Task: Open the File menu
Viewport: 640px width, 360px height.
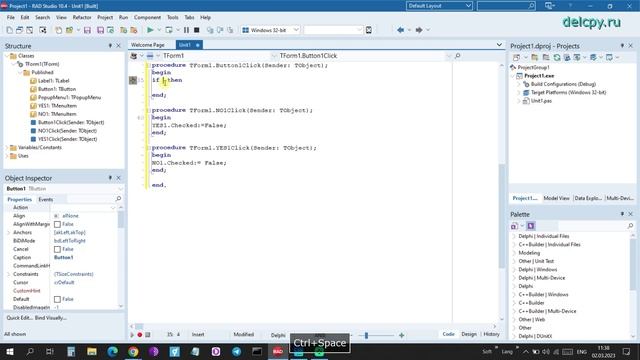Action: [11, 18]
